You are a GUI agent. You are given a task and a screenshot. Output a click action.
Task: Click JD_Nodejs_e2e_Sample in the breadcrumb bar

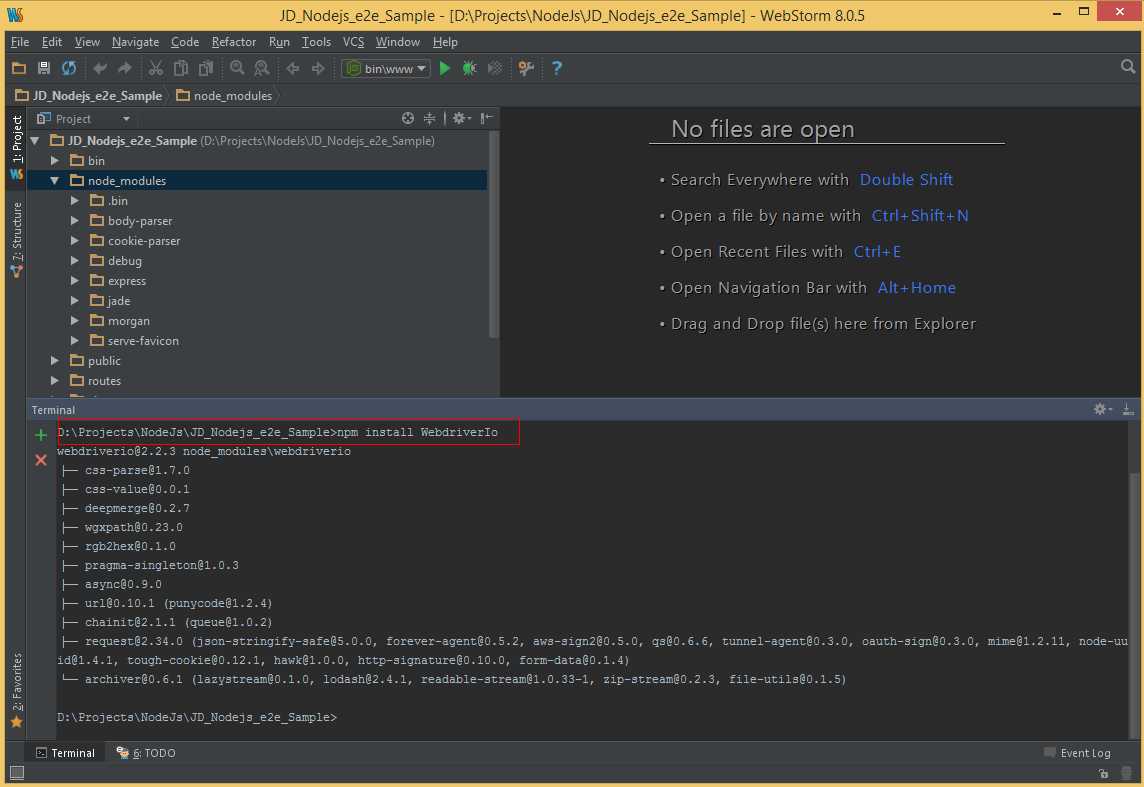[88, 96]
